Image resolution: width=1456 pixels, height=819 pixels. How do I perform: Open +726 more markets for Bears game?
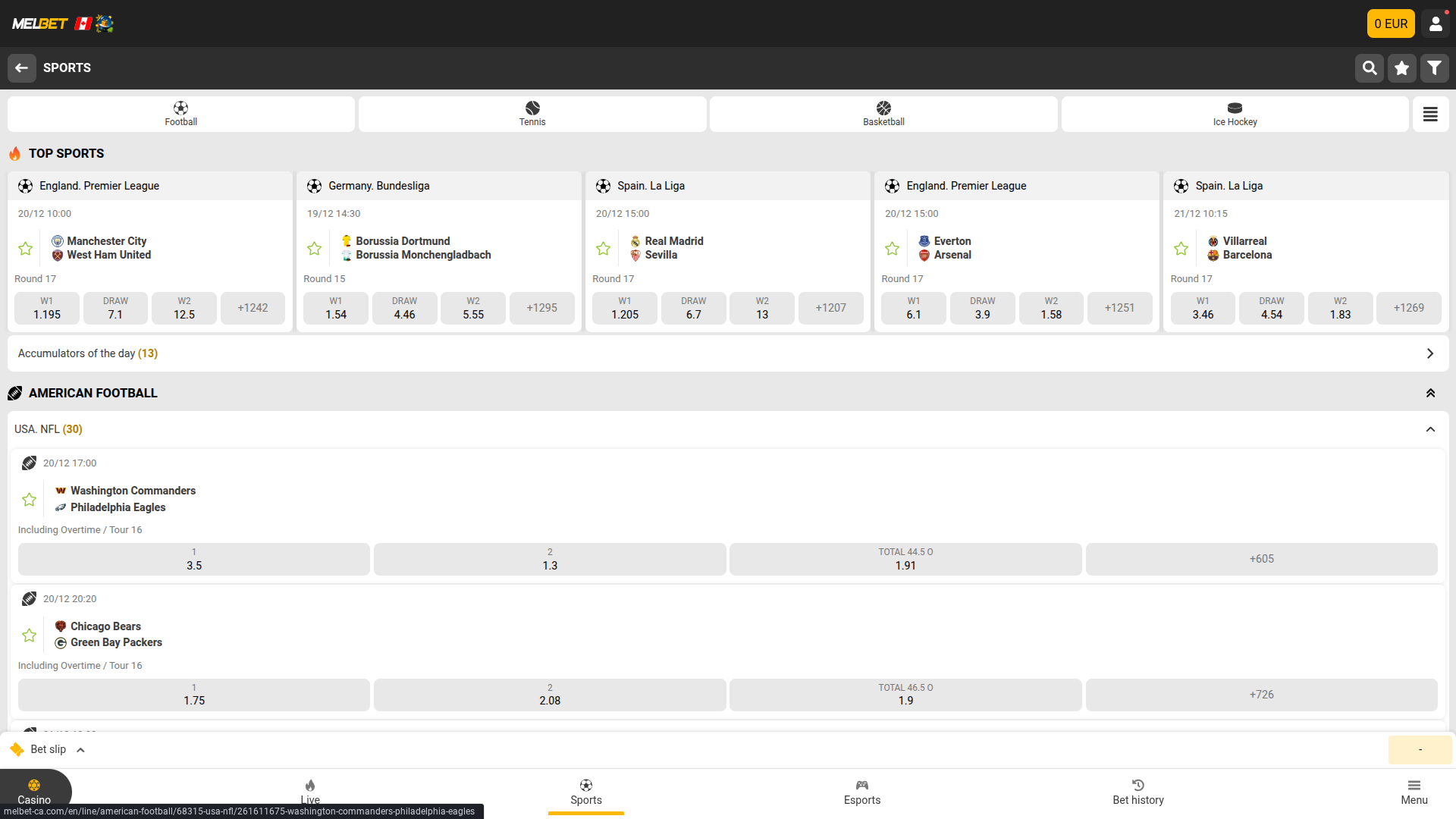tap(1261, 695)
